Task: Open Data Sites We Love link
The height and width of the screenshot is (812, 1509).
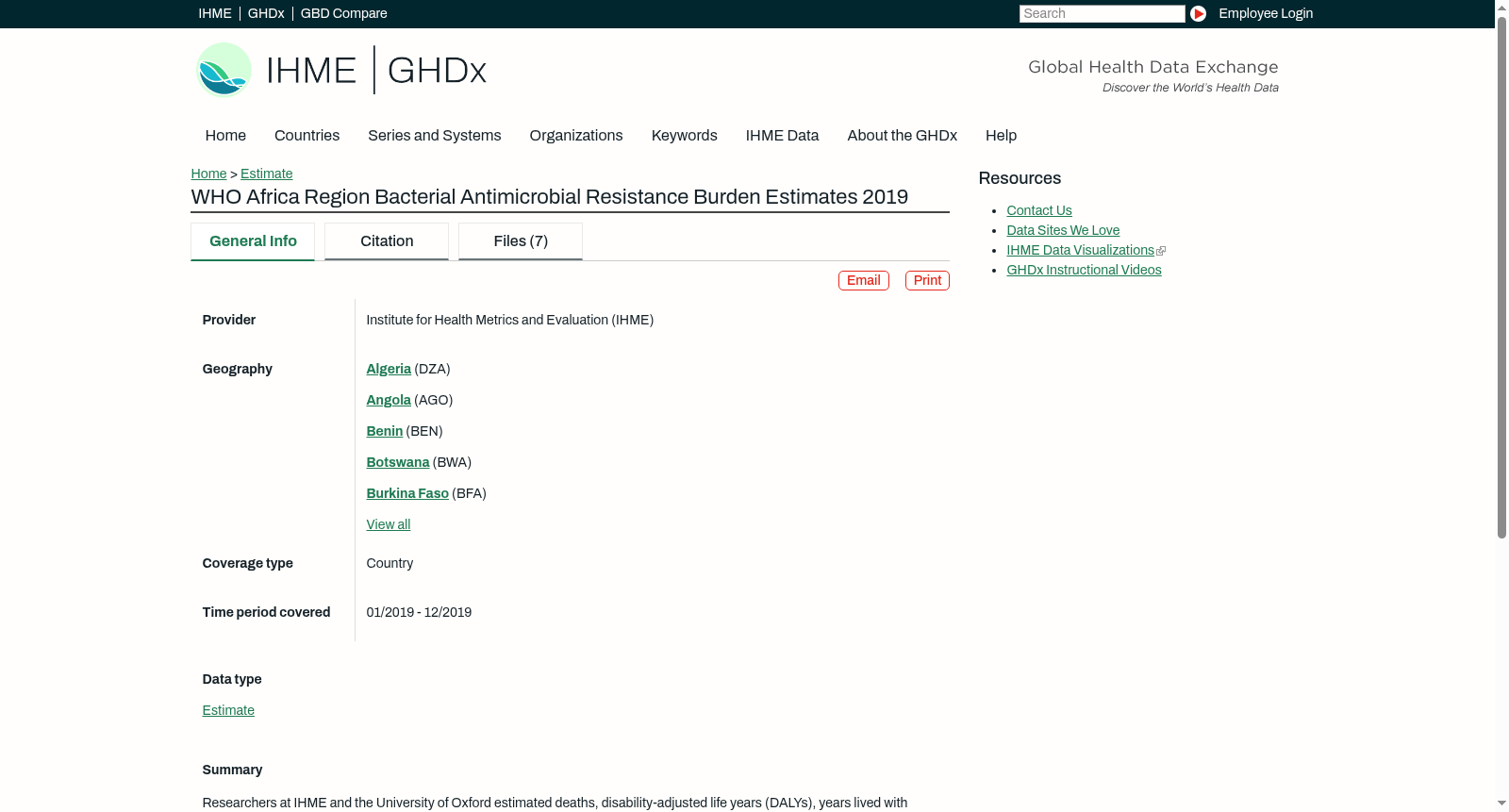Action: pos(1063,230)
